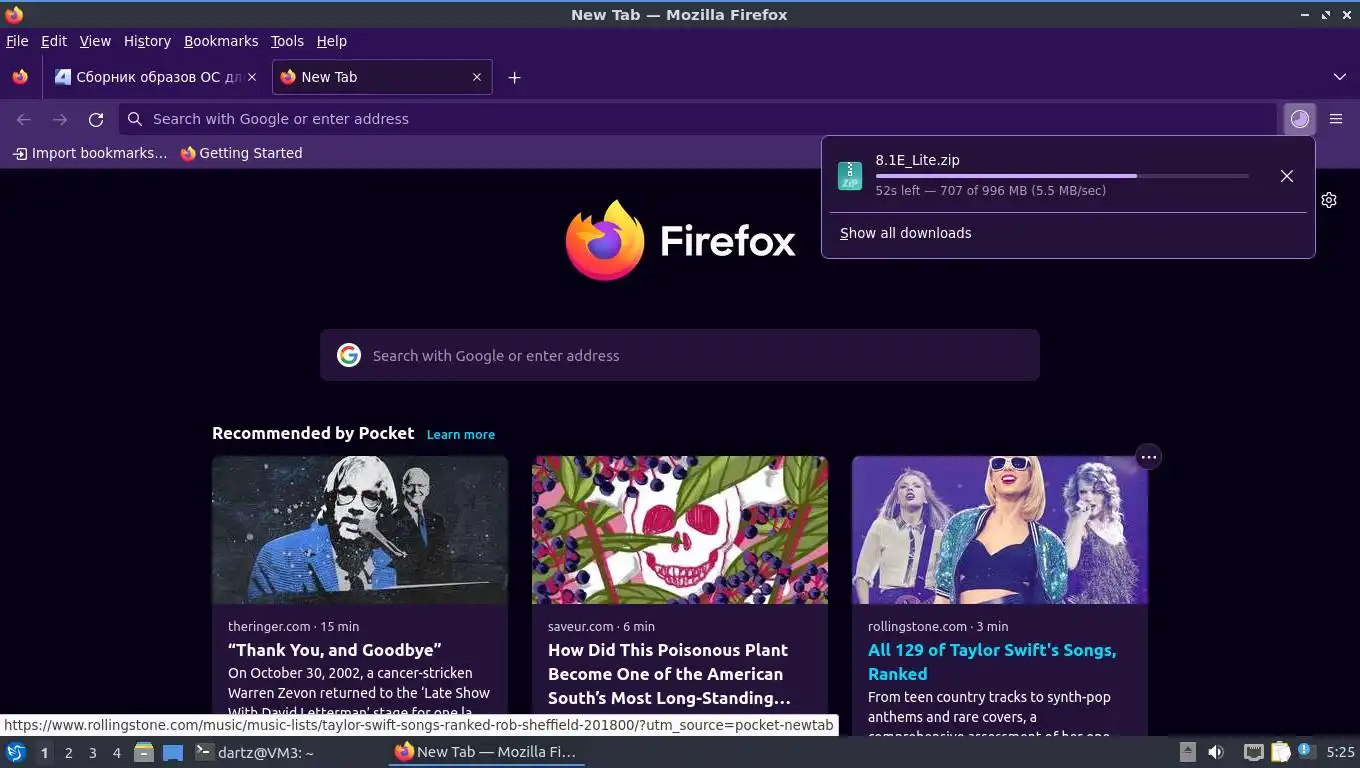Screen dimensions: 1360x768
Task: Click the Google search box on page
Action: pos(680,355)
